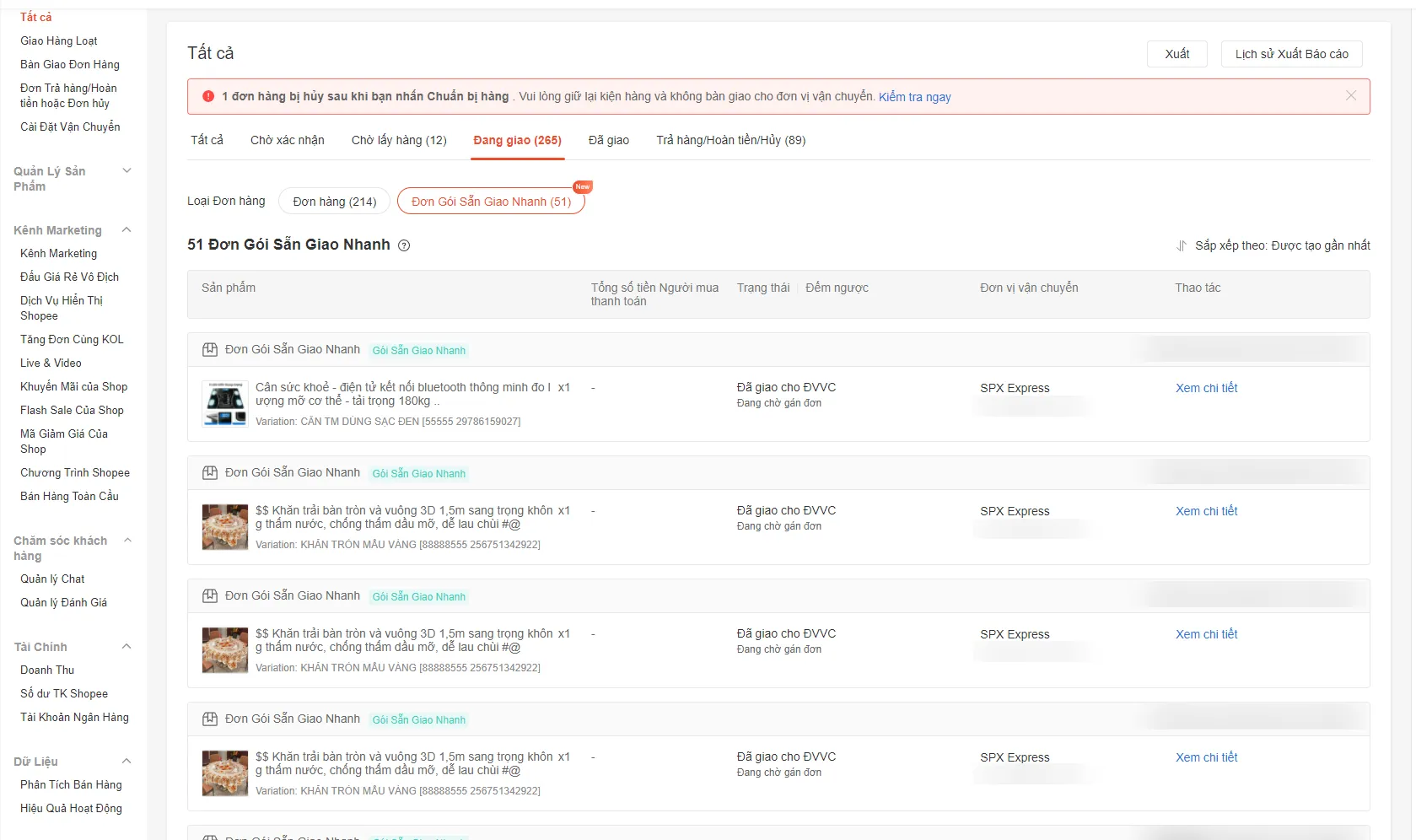Click the sort arrows icon near Sắp xếp theo

(x=1182, y=245)
